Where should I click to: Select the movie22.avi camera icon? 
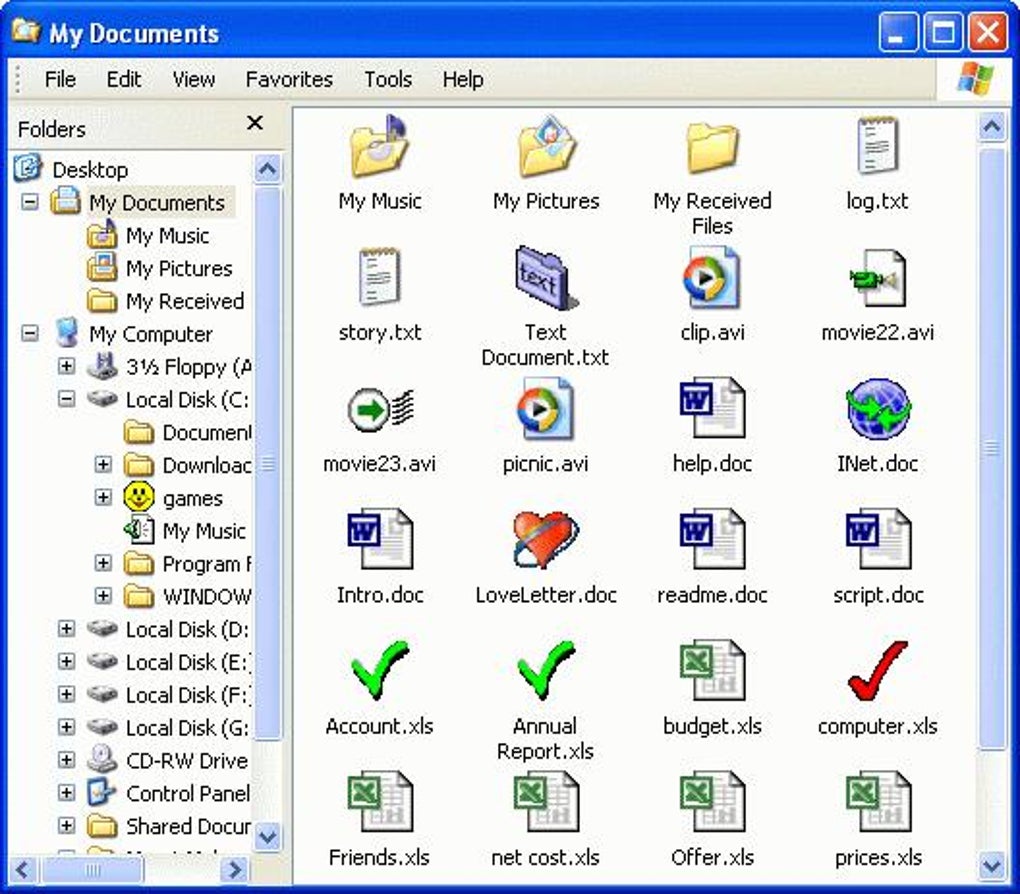pos(877,278)
